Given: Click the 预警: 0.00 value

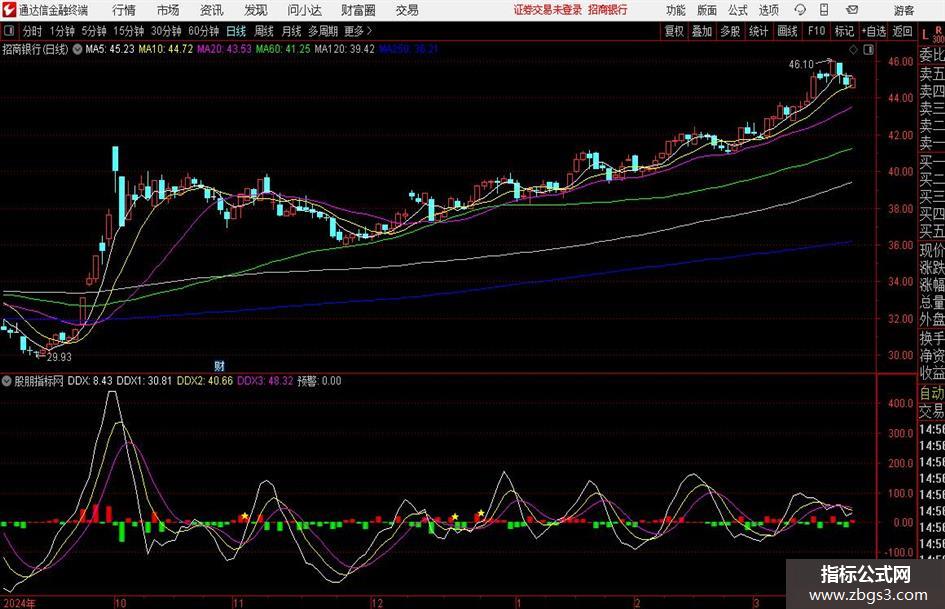Looking at the screenshot, I should tap(319, 381).
